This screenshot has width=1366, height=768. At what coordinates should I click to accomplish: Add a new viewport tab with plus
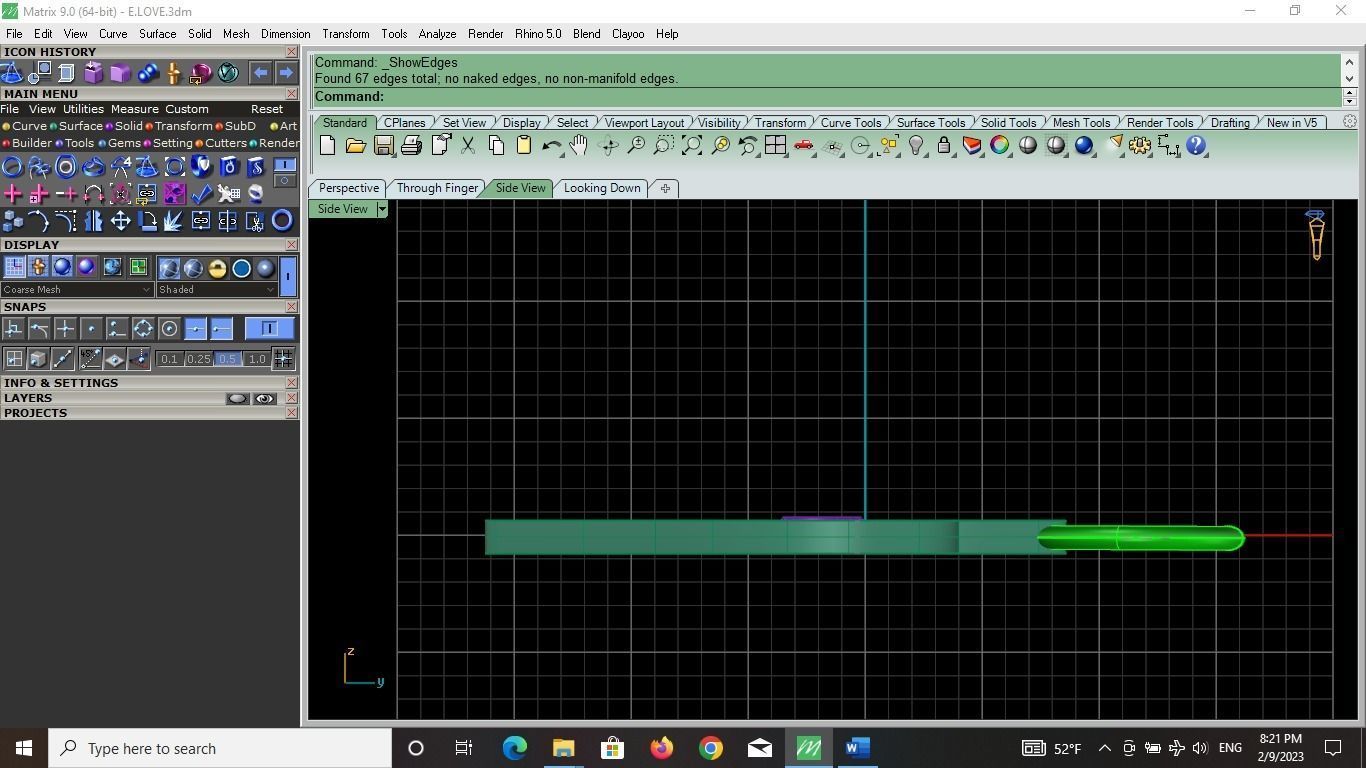tap(665, 188)
